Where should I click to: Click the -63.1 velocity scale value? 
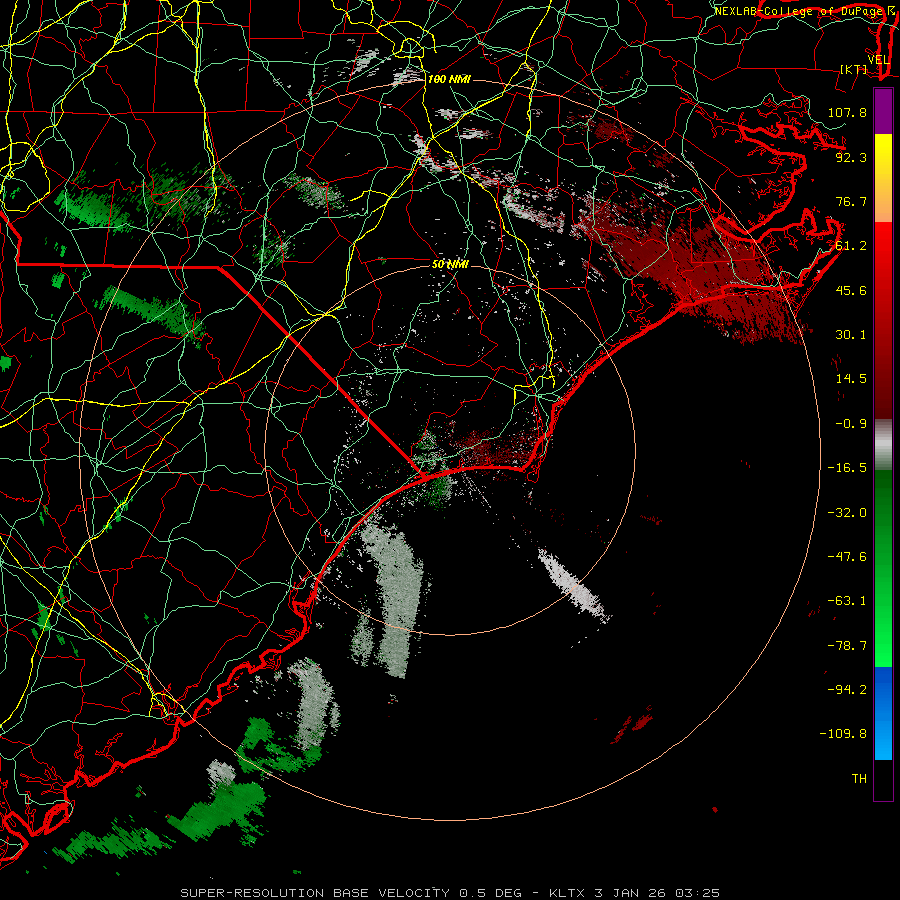pyautogui.click(x=847, y=601)
